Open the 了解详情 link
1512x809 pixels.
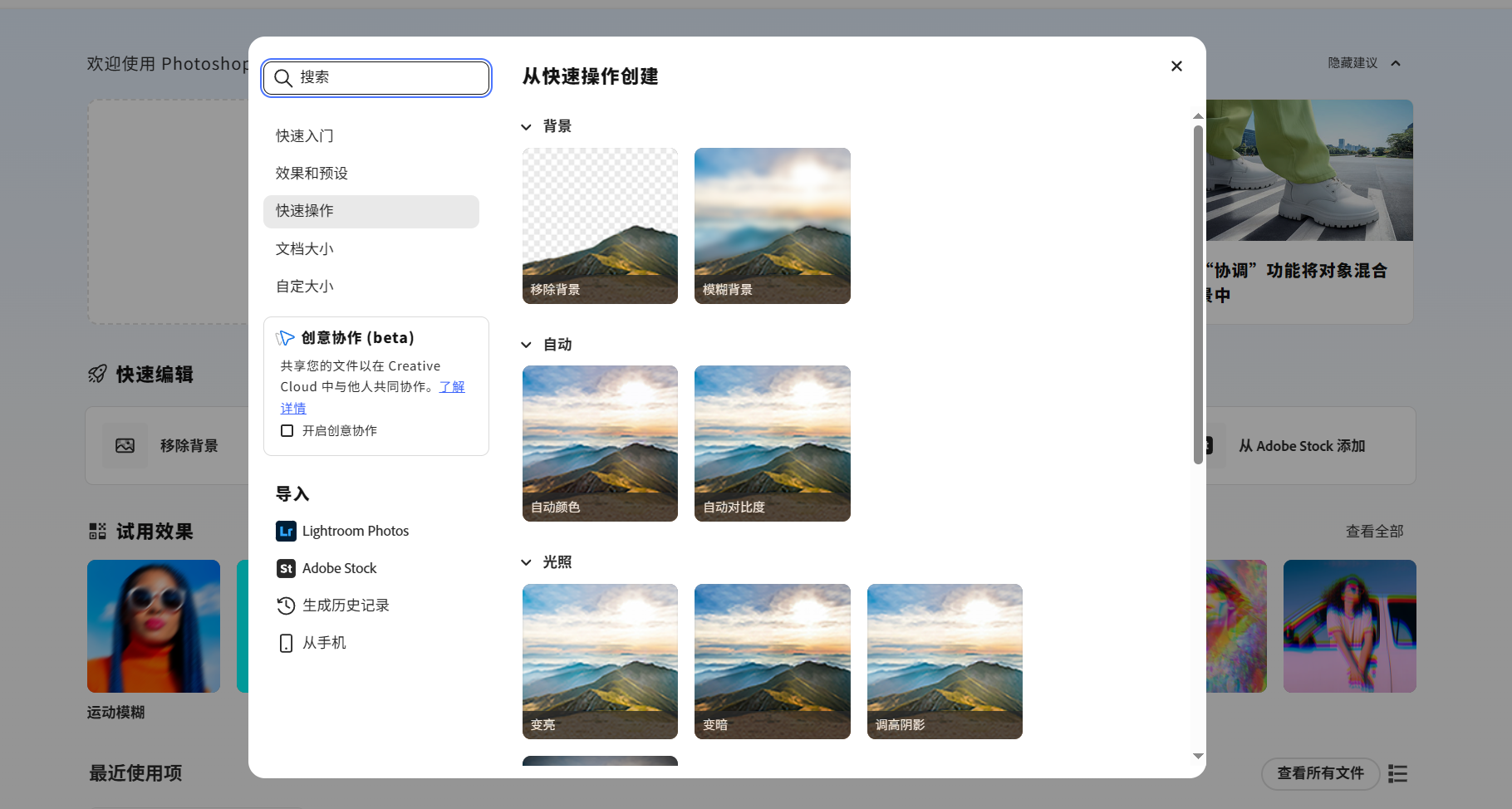[x=452, y=386]
